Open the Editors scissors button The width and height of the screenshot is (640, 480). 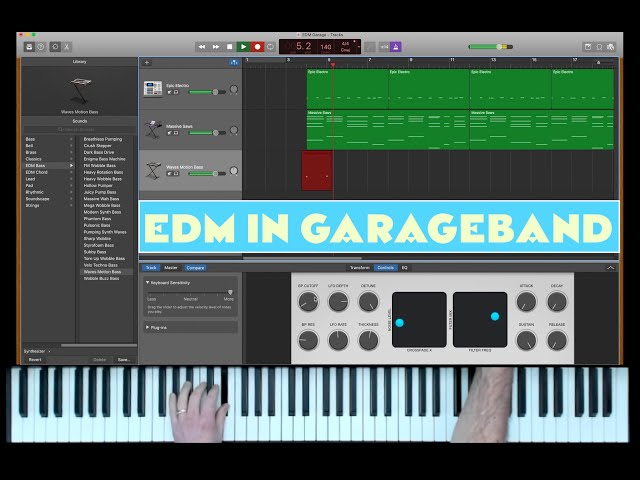[x=67, y=47]
